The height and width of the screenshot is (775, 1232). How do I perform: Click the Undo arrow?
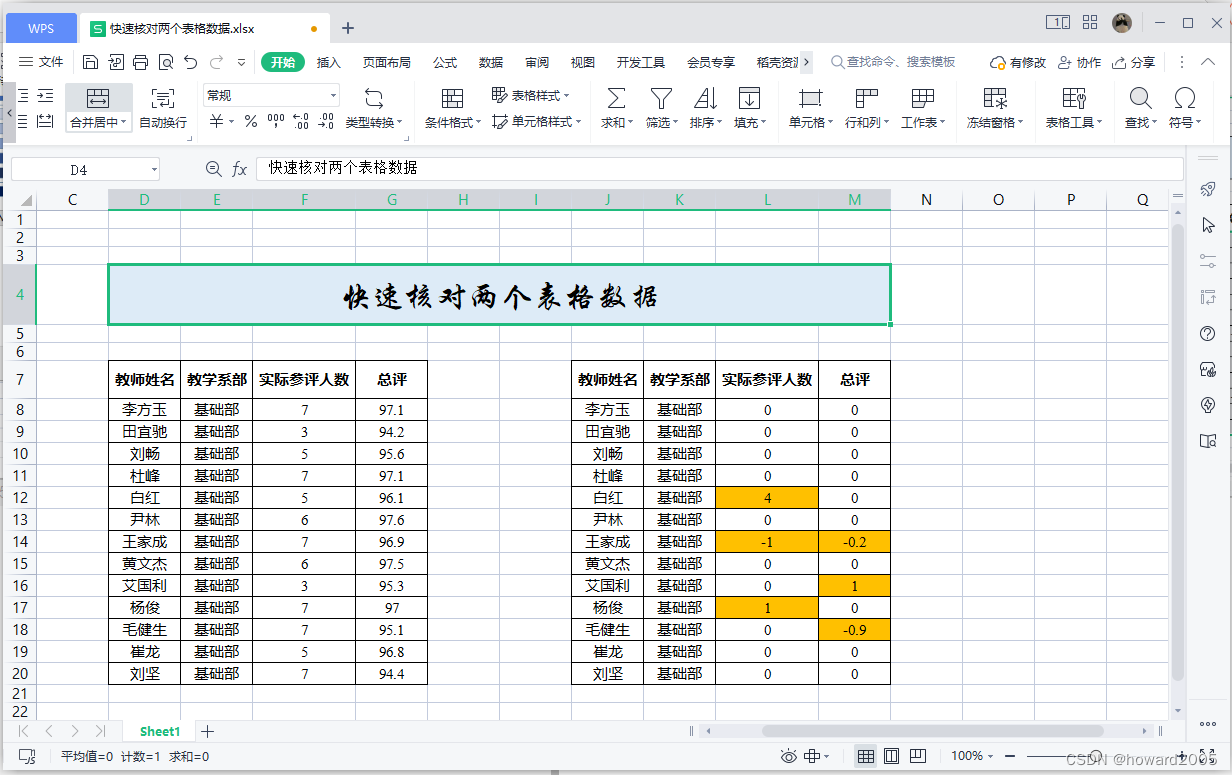(x=191, y=62)
